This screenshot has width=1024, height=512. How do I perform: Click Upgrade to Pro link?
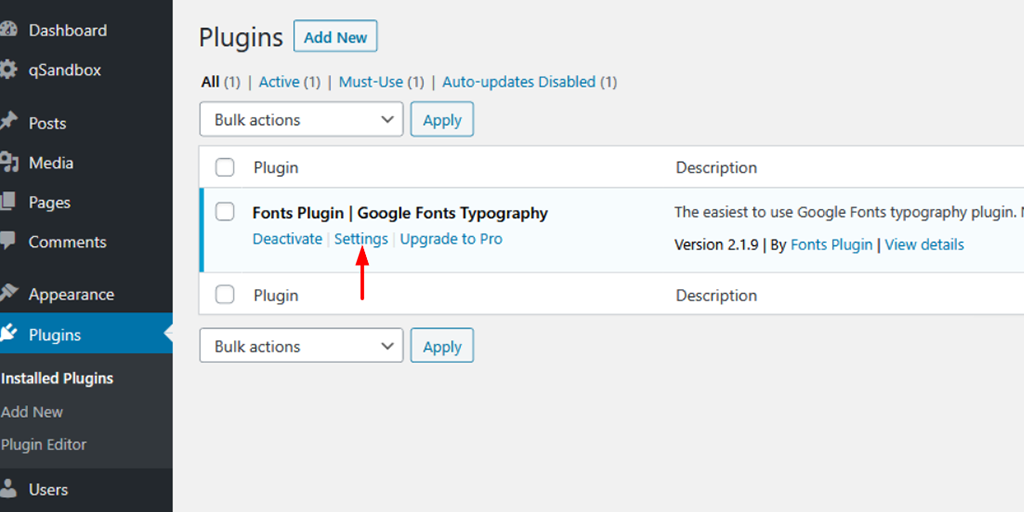click(x=451, y=239)
